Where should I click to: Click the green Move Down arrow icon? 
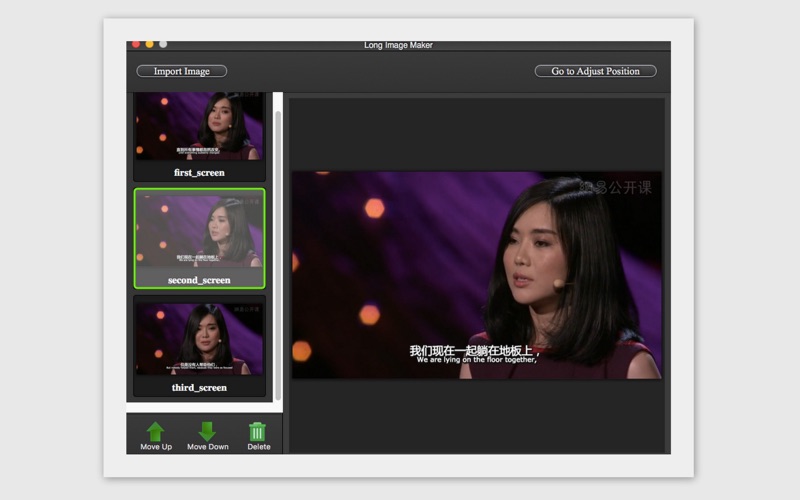[207, 432]
